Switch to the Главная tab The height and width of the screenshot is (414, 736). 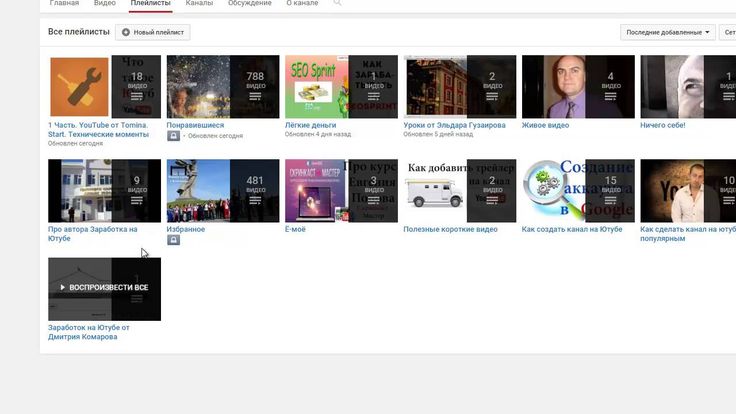point(64,4)
